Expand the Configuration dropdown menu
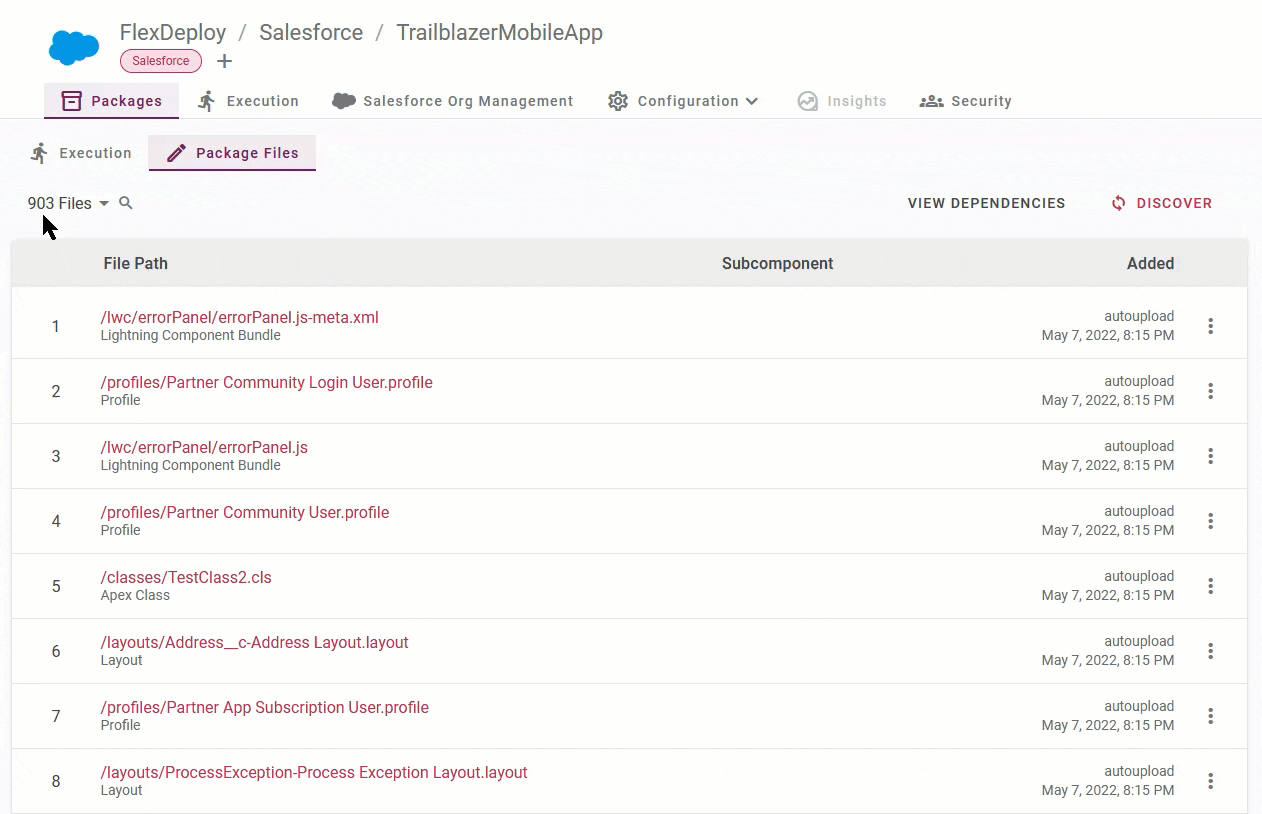Image resolution: width=1262 pixels, height=814 pixels. tap(684, 101)
